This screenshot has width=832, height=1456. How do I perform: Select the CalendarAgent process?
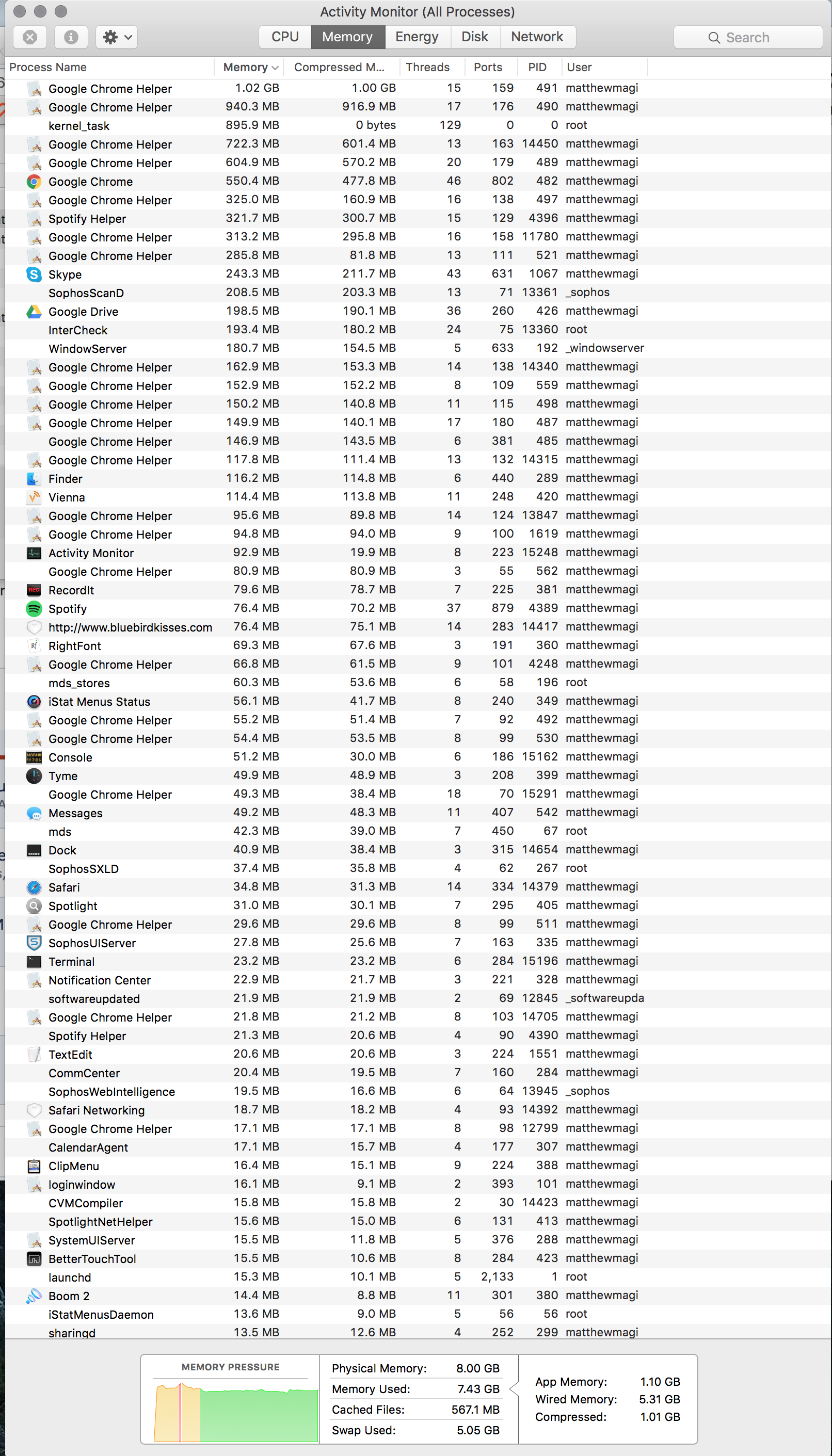(x=418, y=1147)
